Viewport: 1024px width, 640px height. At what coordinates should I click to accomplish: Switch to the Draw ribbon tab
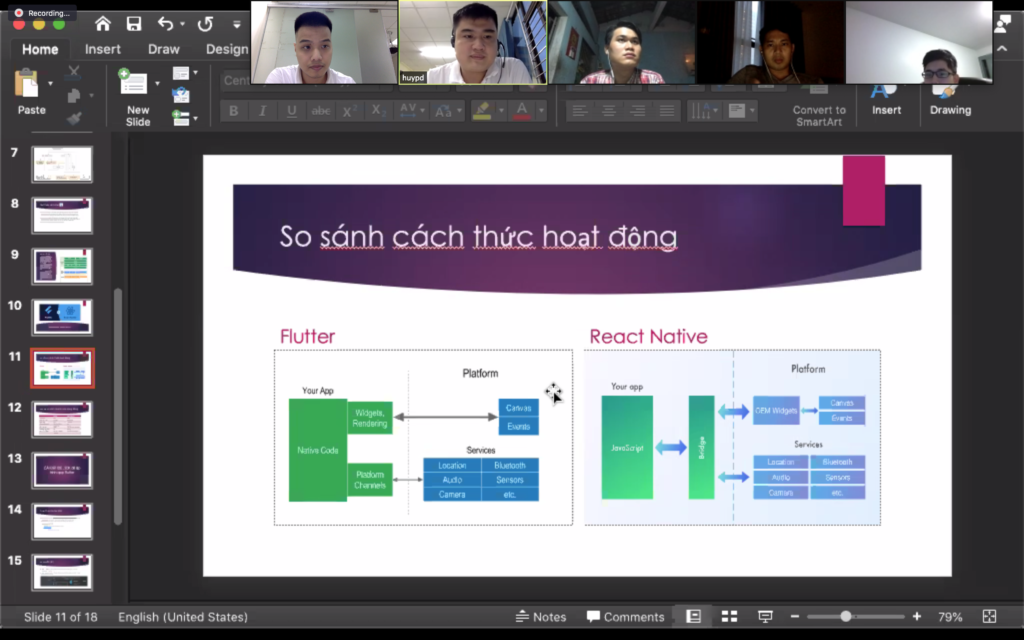(x=164, y=49)
